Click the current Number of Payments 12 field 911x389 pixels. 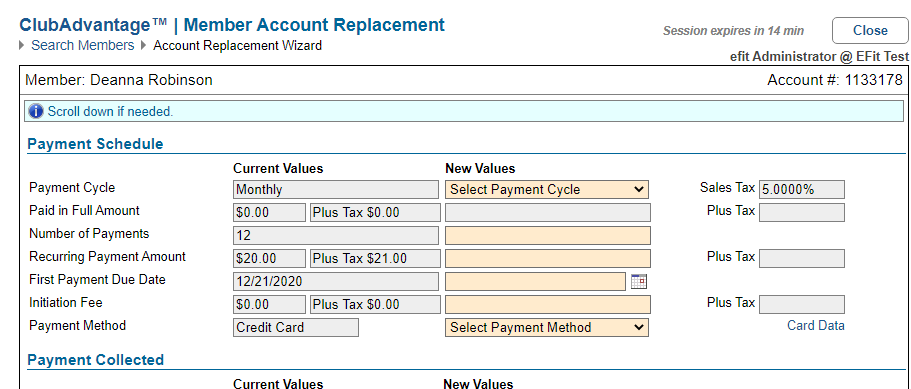(336, 235)
